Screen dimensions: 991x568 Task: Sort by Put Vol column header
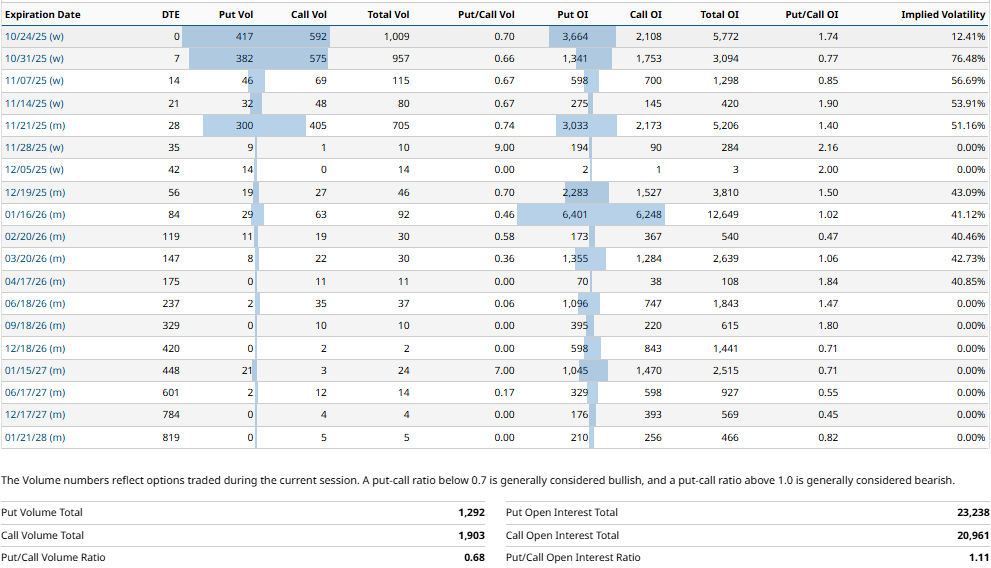coord(236,15)
